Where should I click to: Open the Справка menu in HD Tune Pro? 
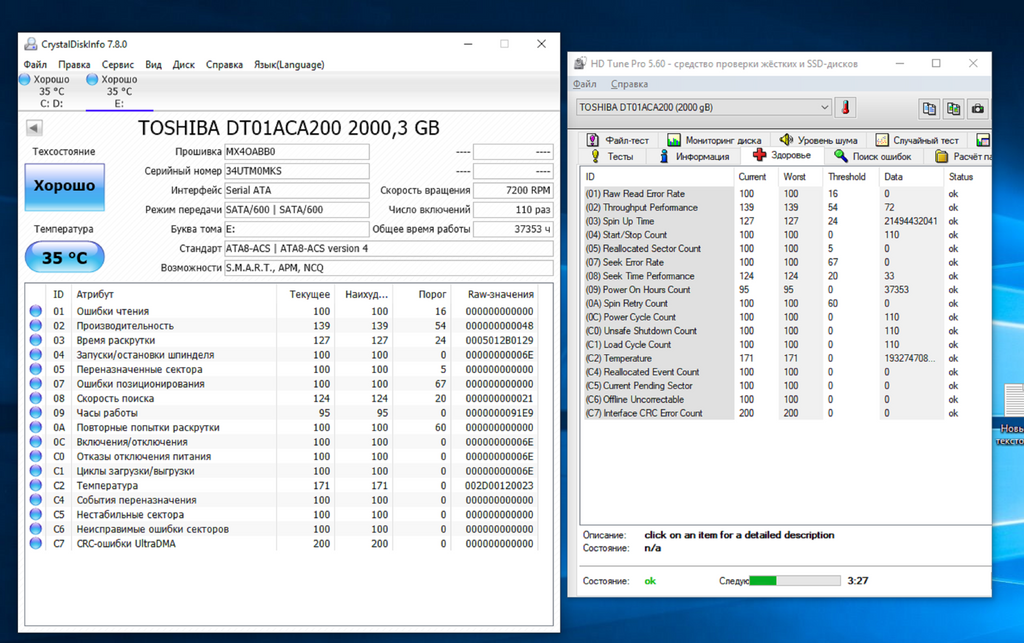(630, 84)
